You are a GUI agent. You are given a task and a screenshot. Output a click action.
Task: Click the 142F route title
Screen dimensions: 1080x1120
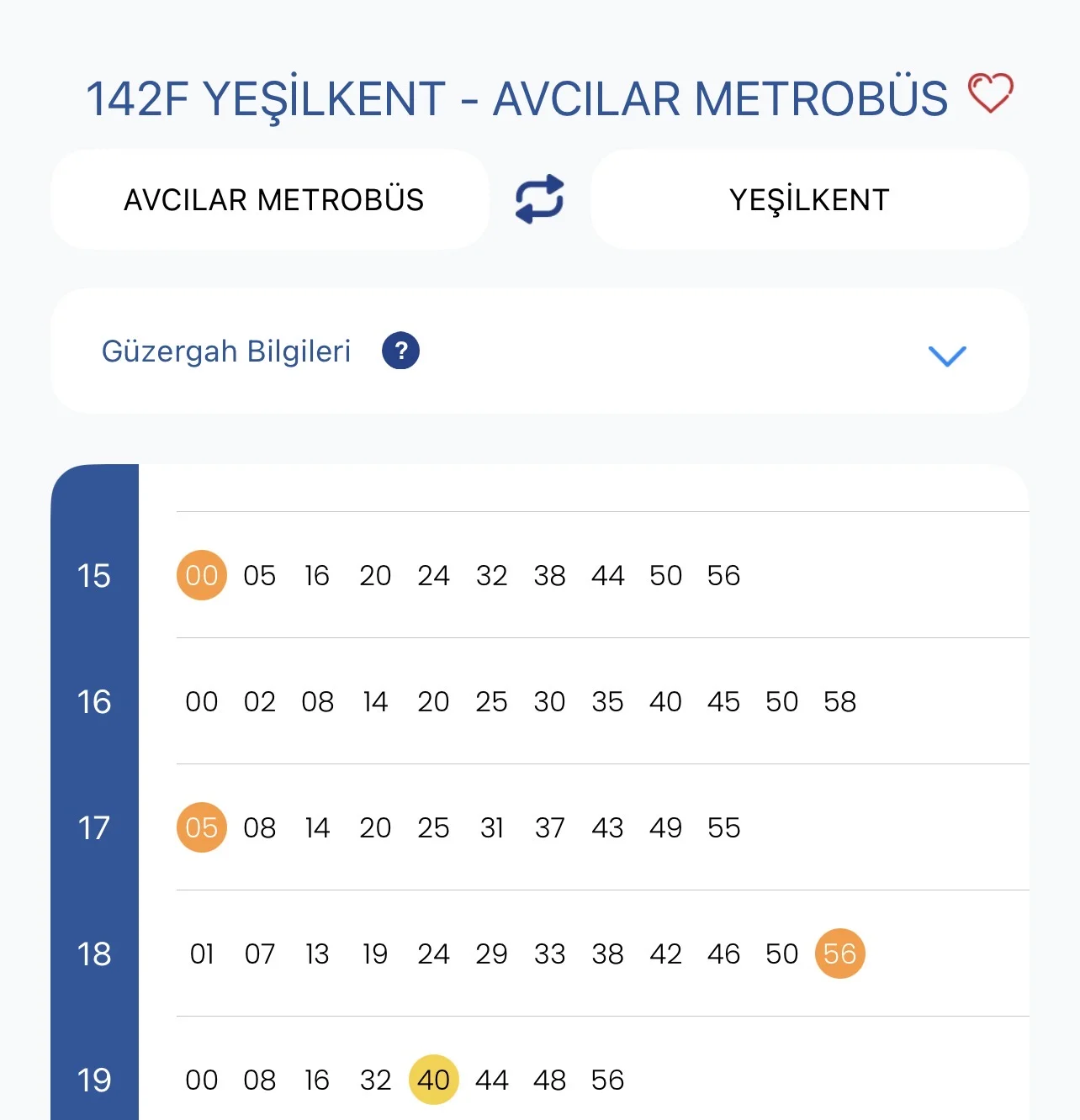coord(516,98)
